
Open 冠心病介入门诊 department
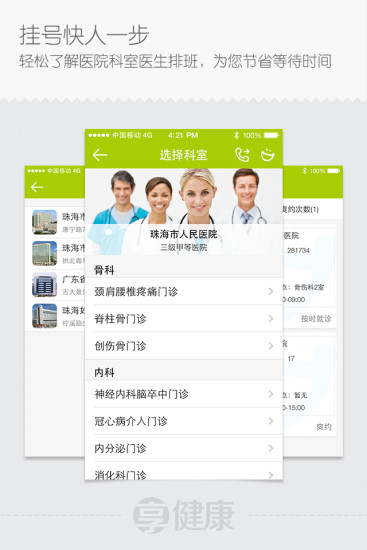184,421
